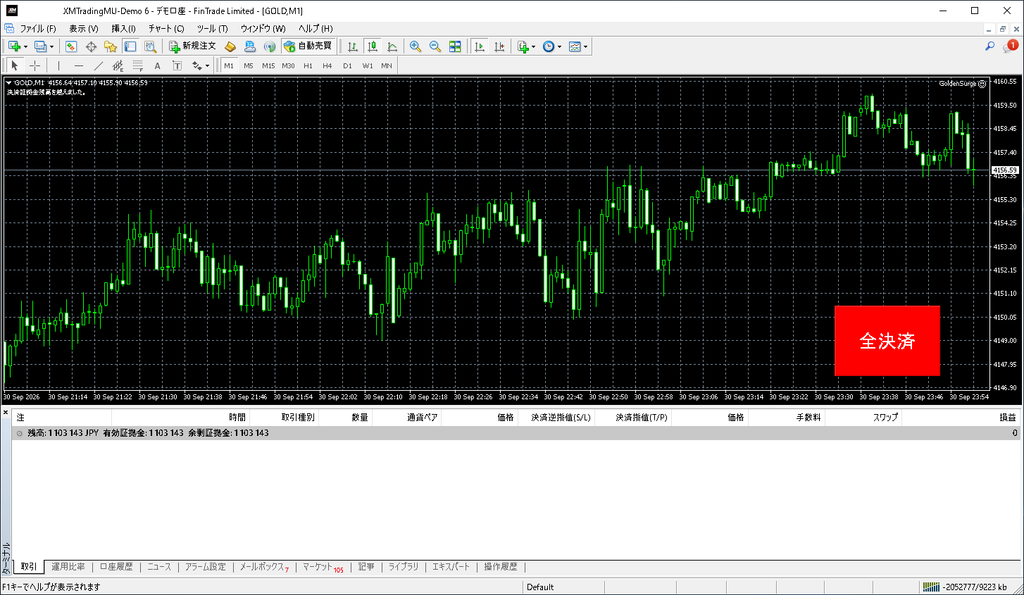Draw a vertical line tool
The height and width of the screenshot is (595, 1024).
point(58,65)
